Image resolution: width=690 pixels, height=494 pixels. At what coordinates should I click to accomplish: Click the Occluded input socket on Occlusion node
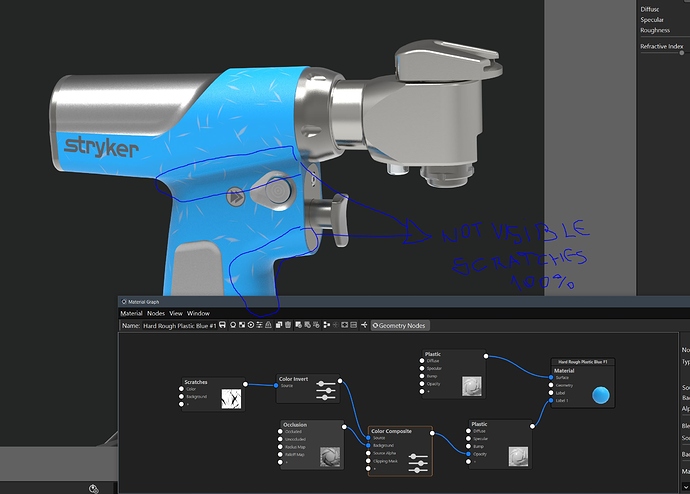click(x=280, y=432)
